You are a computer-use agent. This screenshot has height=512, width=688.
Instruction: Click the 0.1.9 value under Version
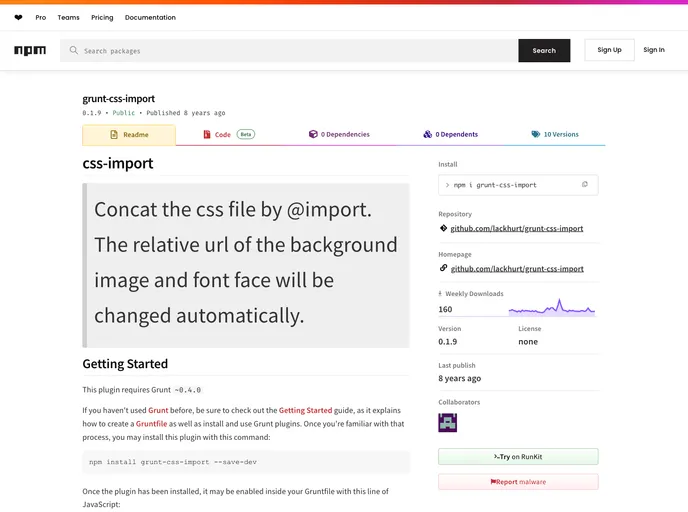pyautogui.click(x=447, y=342)
